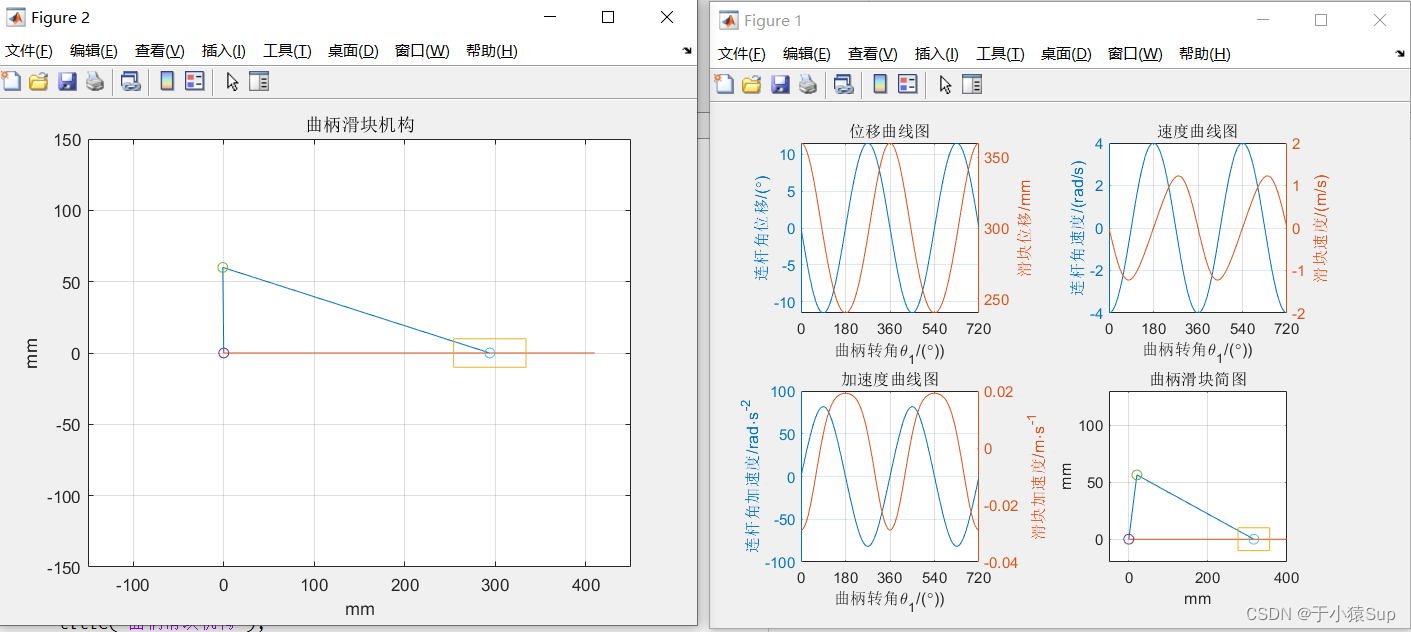Open 查看(V) menu in Figure 2
Viewport: 1411px width, 632px height.
click(160, 51)
